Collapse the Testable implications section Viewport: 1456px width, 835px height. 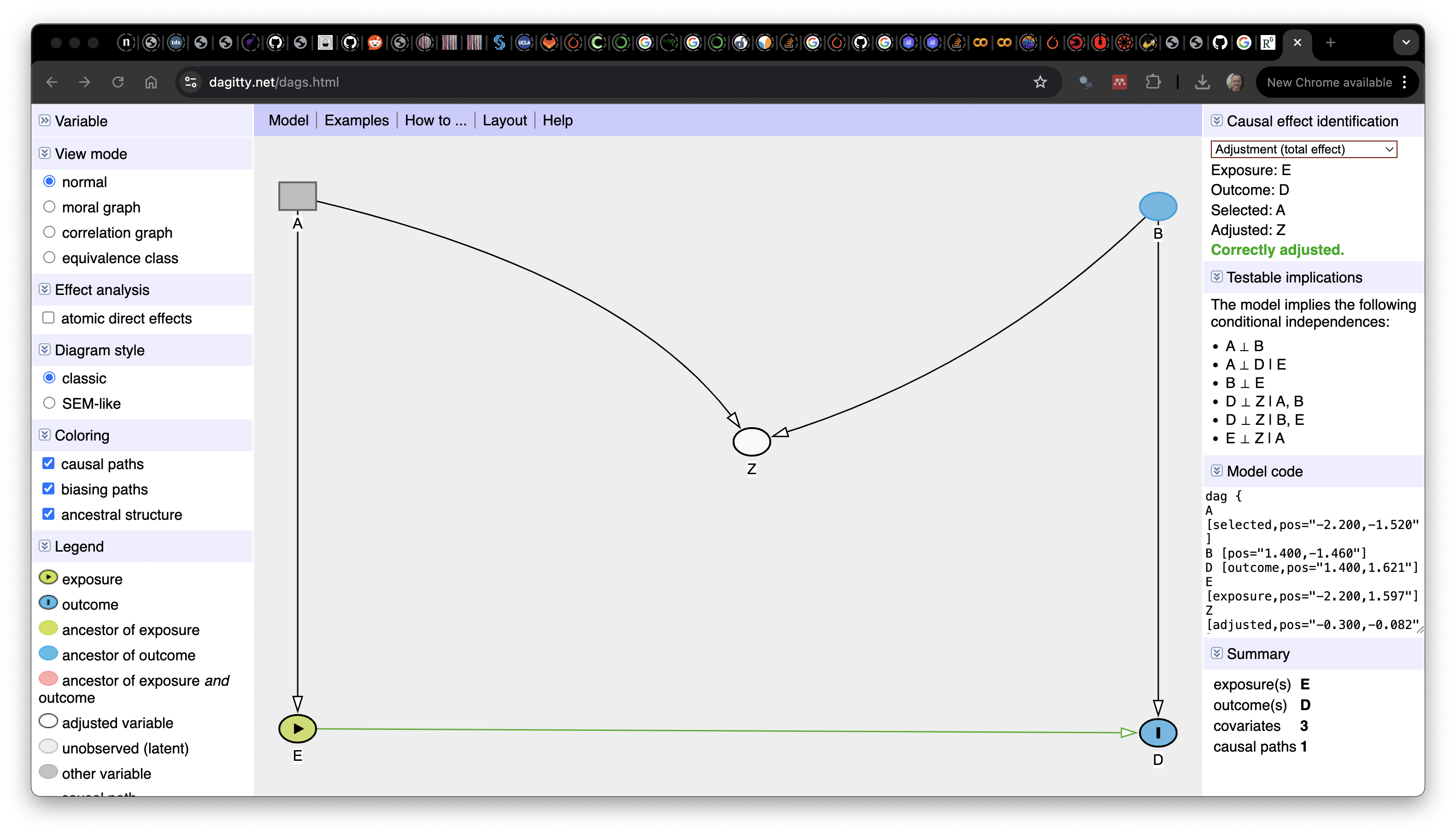[1216, 277]
